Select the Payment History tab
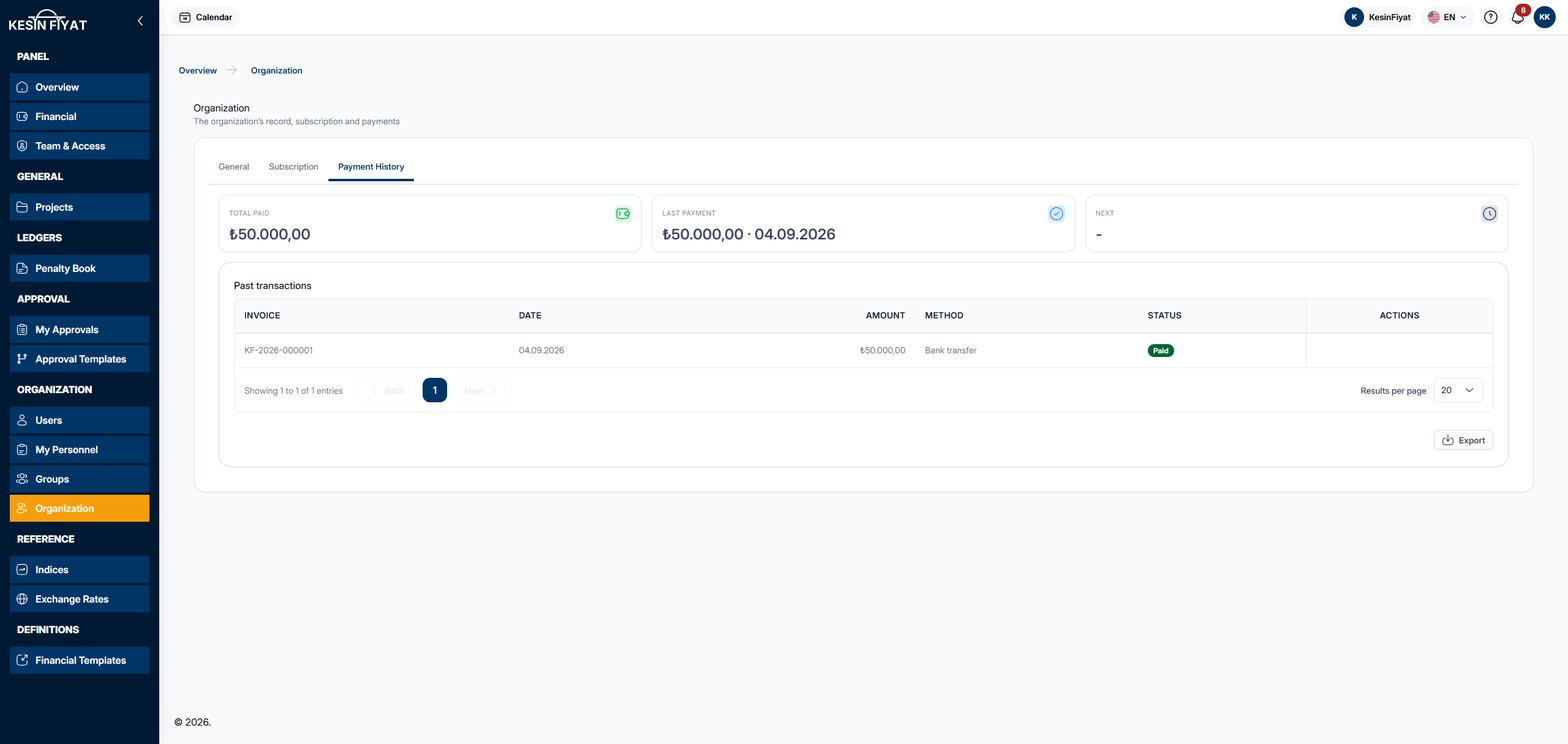This screenshot has height=744, width=1568. point(371,167)
